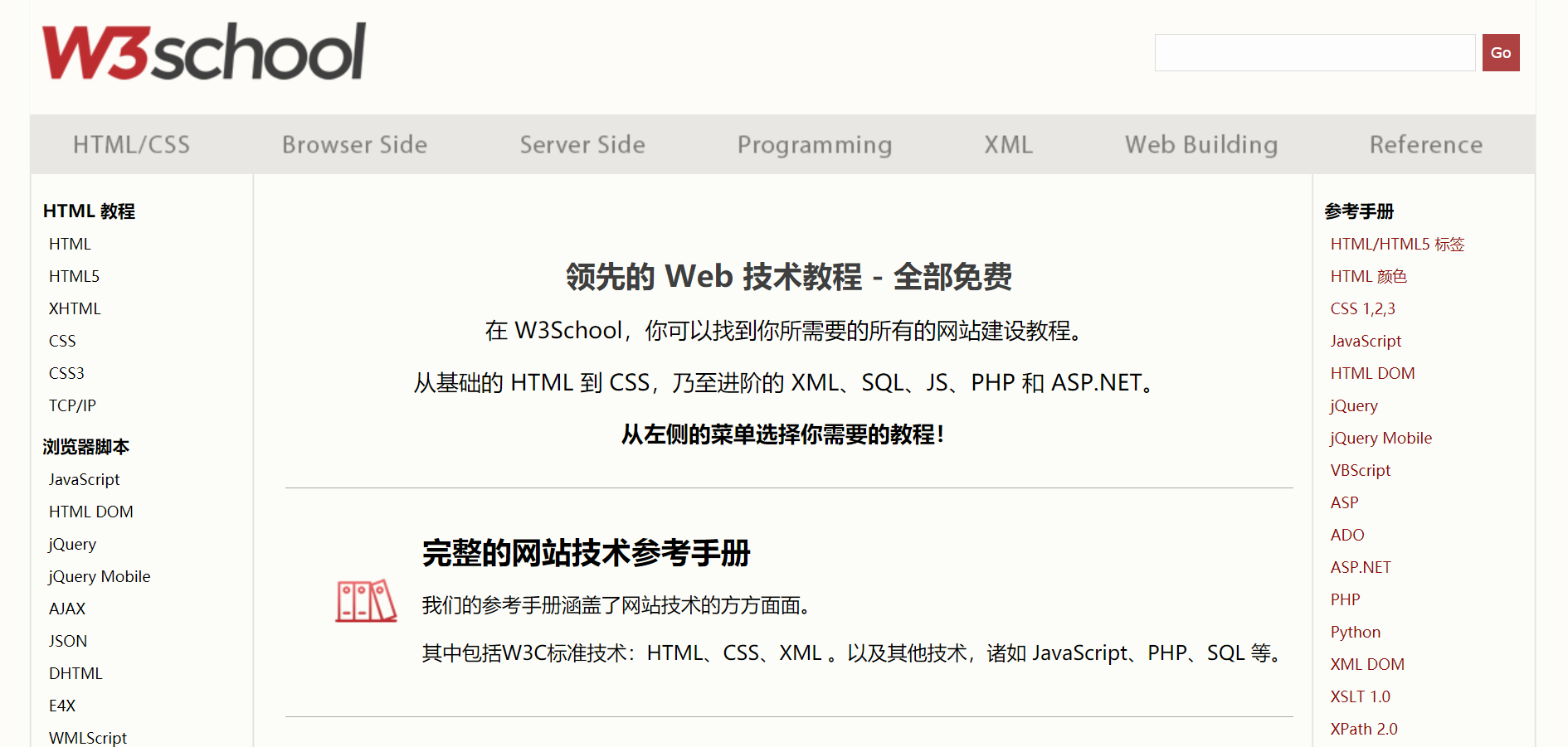Open the XML navigation menu
This screenshot has width=1568, height=747.
click(1008, 144)
